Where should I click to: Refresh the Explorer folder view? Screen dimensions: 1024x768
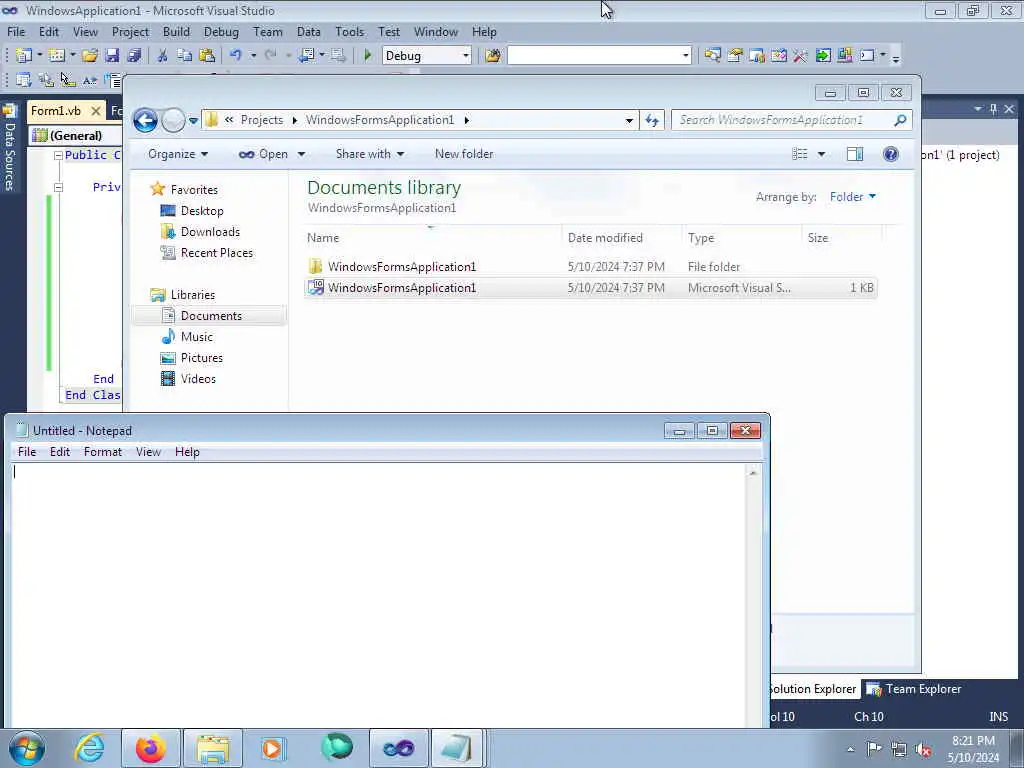pos(652,120)
